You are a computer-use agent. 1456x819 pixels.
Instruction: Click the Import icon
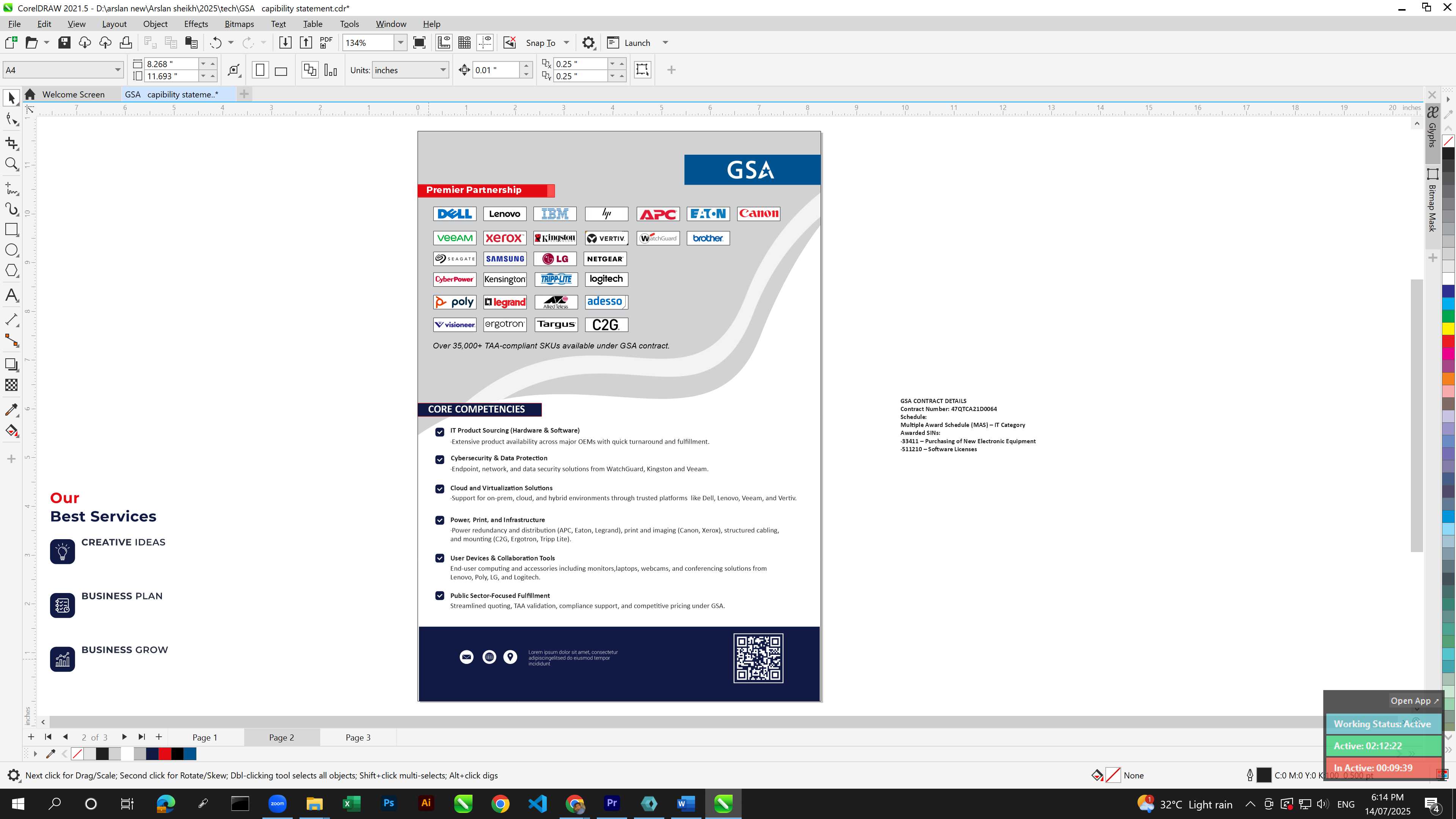[286, 42]
